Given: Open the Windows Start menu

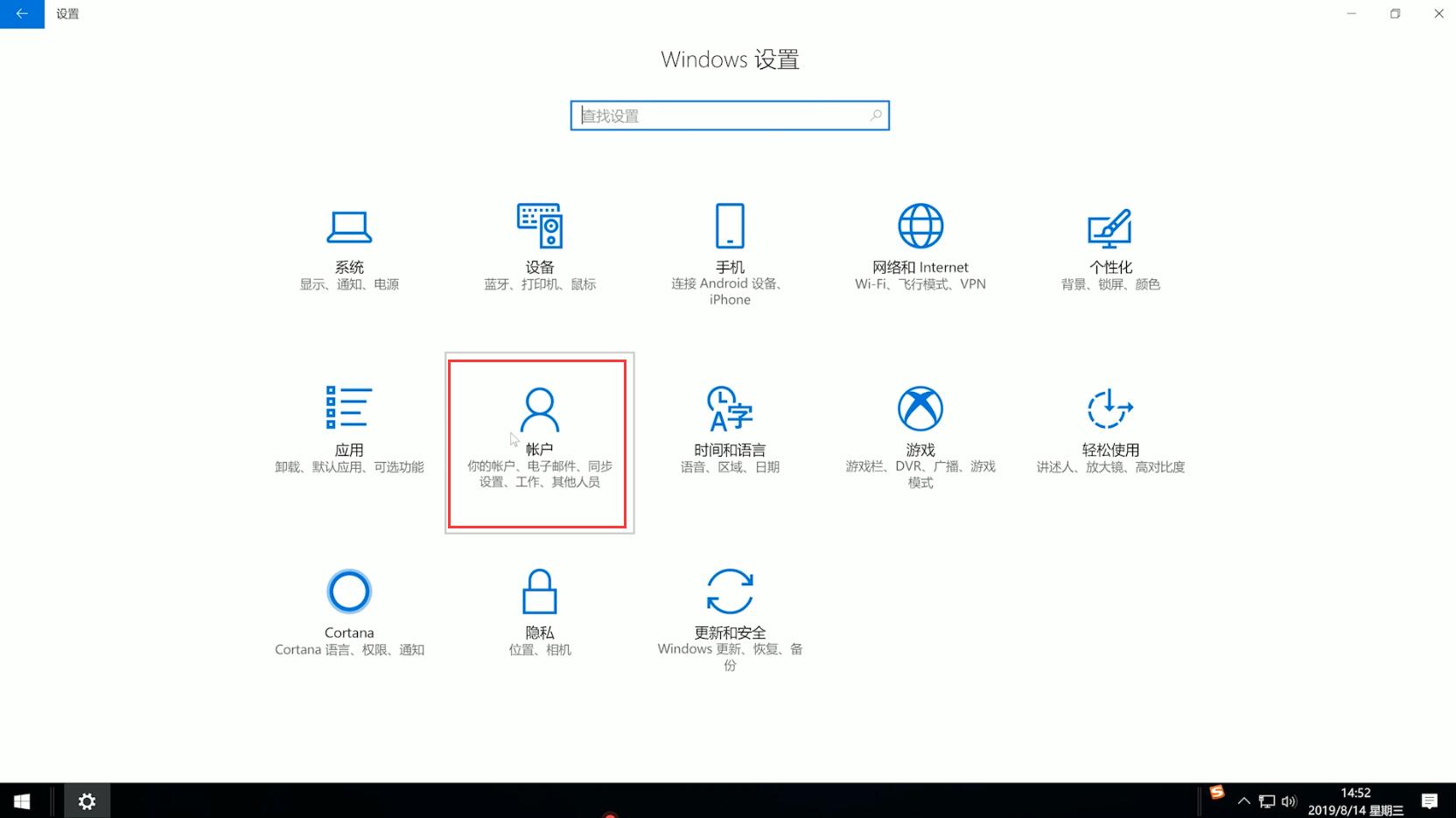Looking at the screenshot, I should pyautogui.click(x=22, y=801).
